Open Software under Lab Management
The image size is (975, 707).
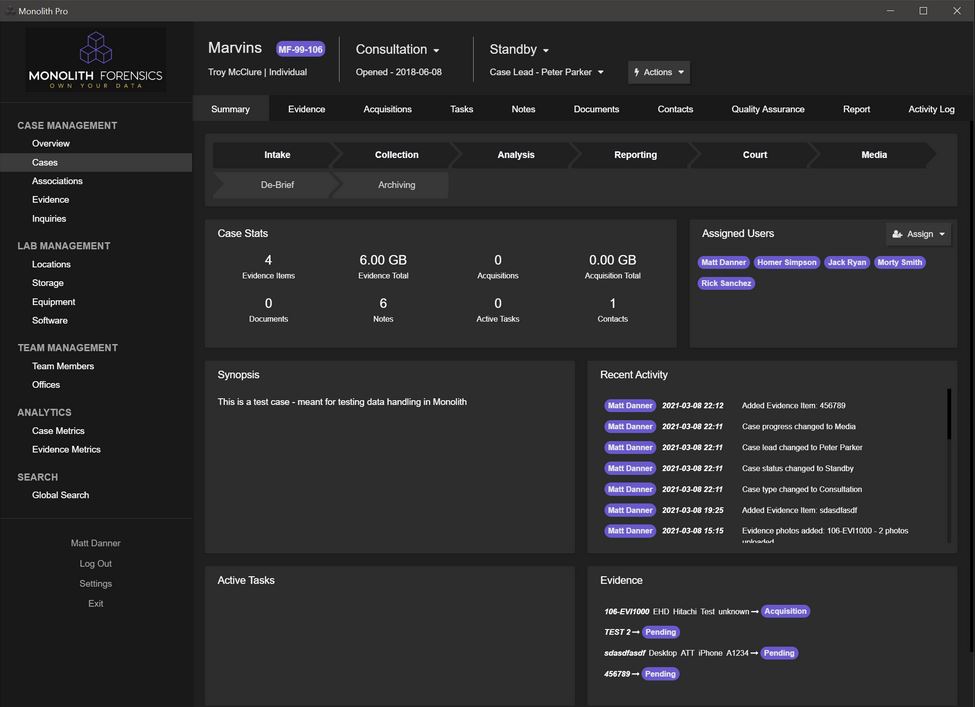point(50,320)
